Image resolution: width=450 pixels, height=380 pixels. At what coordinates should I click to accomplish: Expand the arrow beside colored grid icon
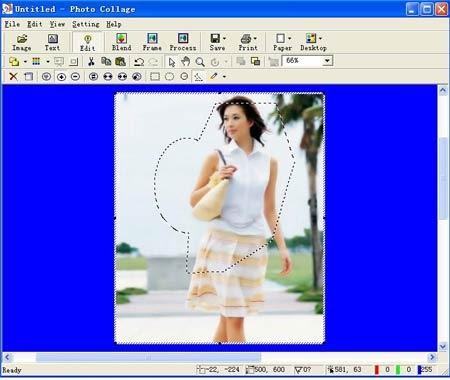coord(48,62)
